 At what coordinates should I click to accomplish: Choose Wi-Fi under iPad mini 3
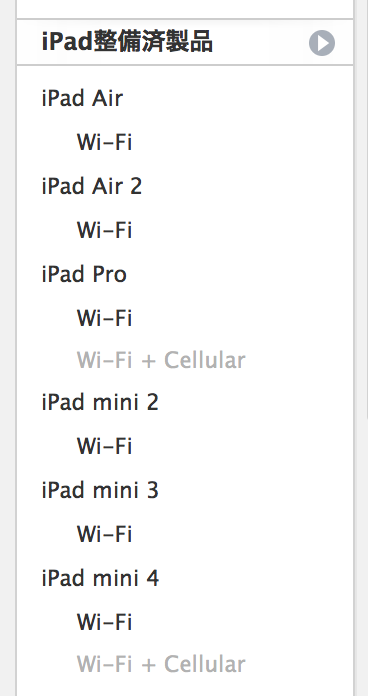(x=104, y=534)
